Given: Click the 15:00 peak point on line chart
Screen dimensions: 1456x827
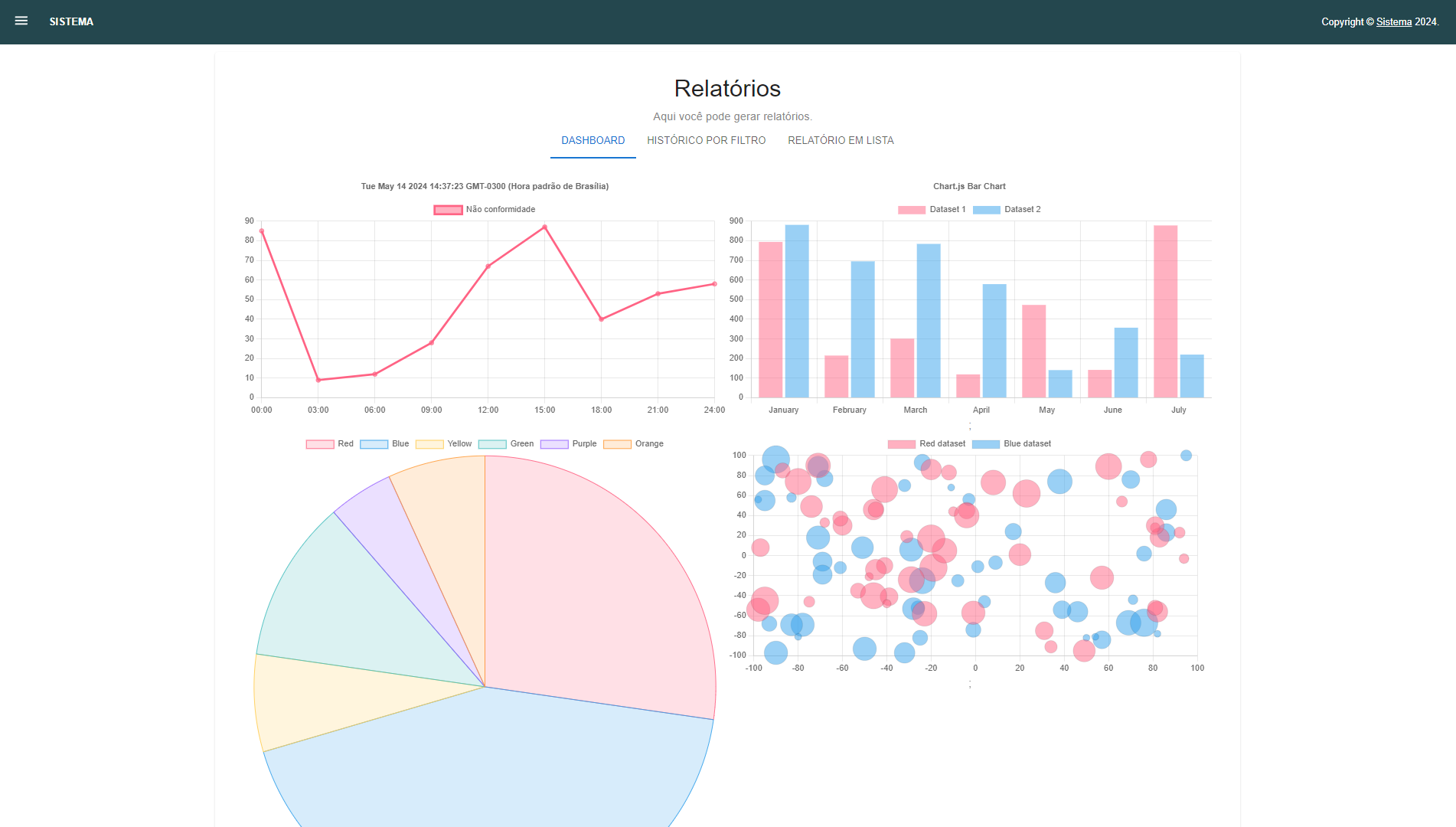Looking at the screenshot, I should (545, 227).
